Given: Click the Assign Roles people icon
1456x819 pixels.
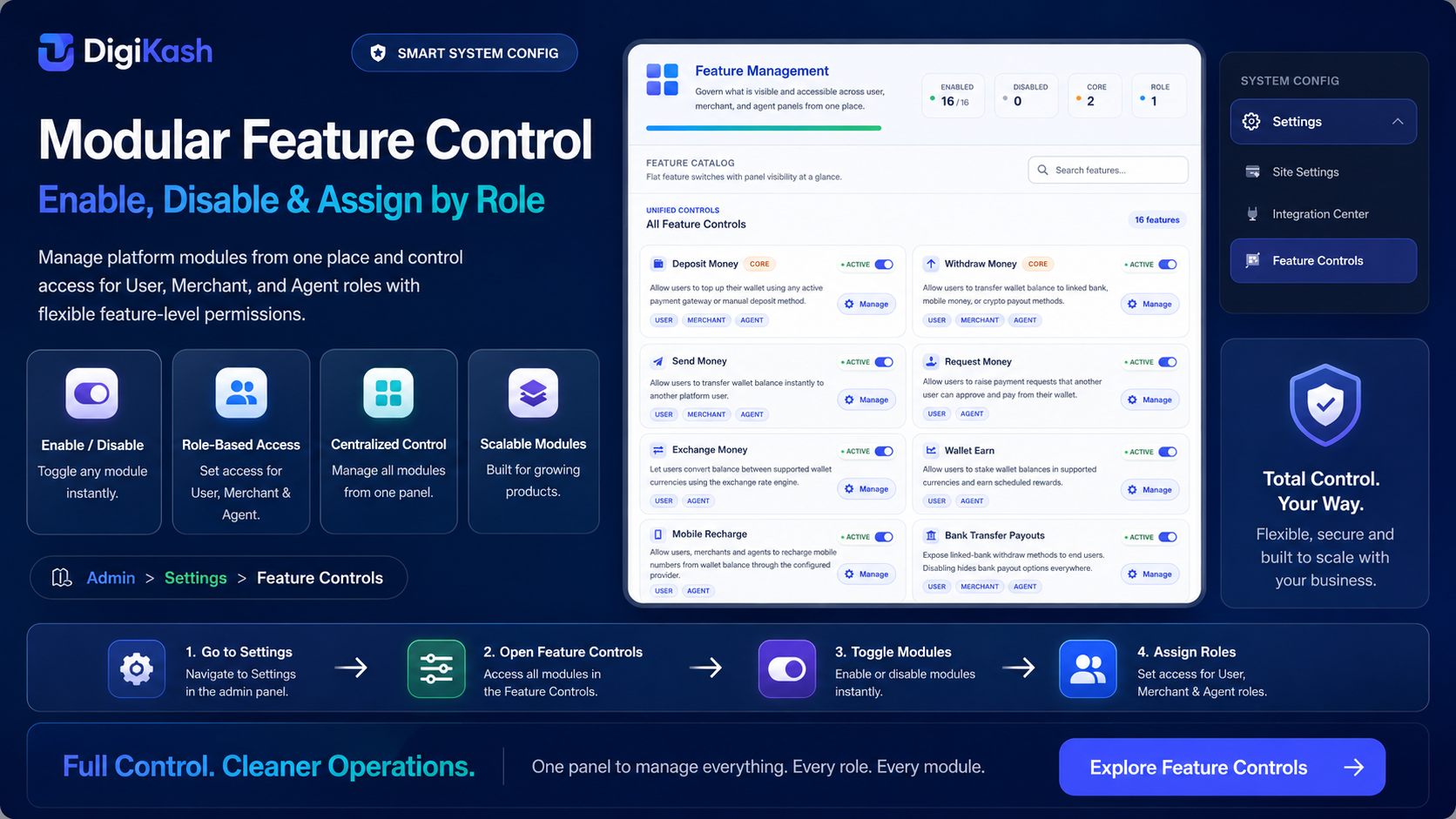Looking at the screenshot, I should click(1088, 668).
